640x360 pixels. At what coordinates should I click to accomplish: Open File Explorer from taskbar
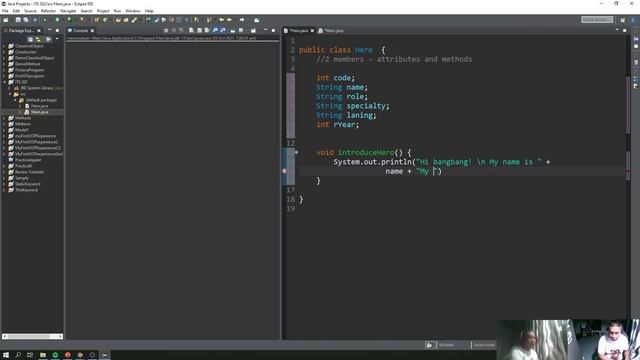tap(42, 355)
